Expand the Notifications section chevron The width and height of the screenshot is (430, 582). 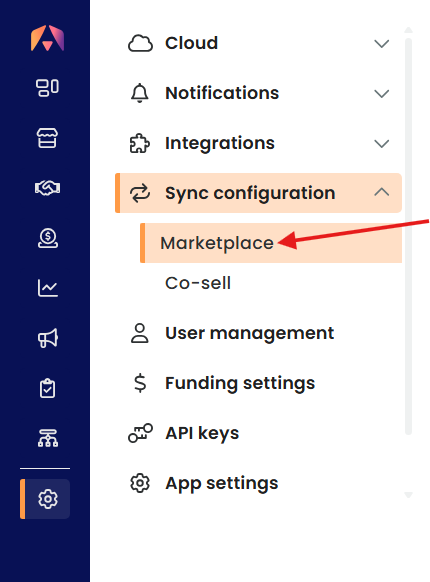coord(381,93)
